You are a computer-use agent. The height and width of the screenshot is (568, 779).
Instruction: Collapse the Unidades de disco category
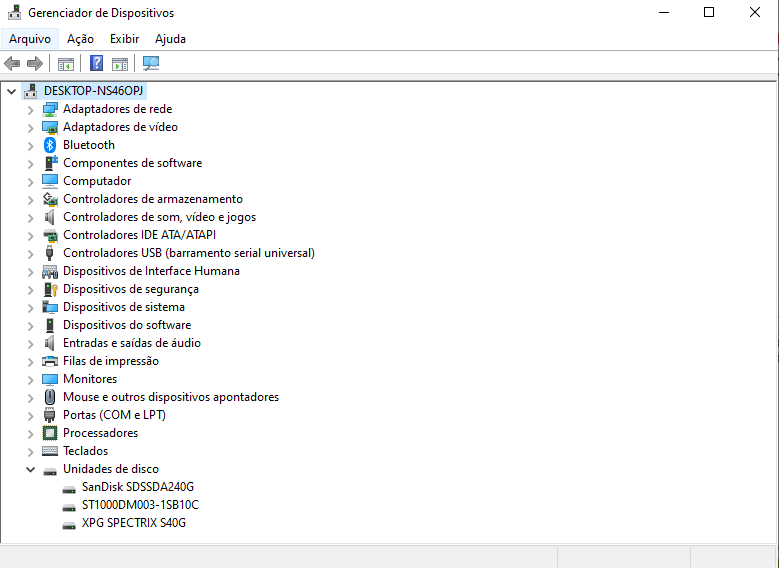coord(30,469)
